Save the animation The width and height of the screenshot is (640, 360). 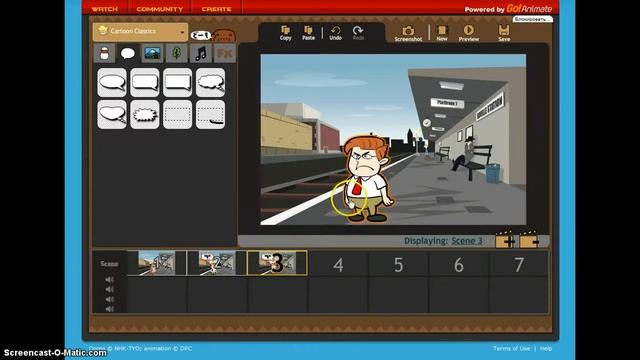click(x=504, y=33)
